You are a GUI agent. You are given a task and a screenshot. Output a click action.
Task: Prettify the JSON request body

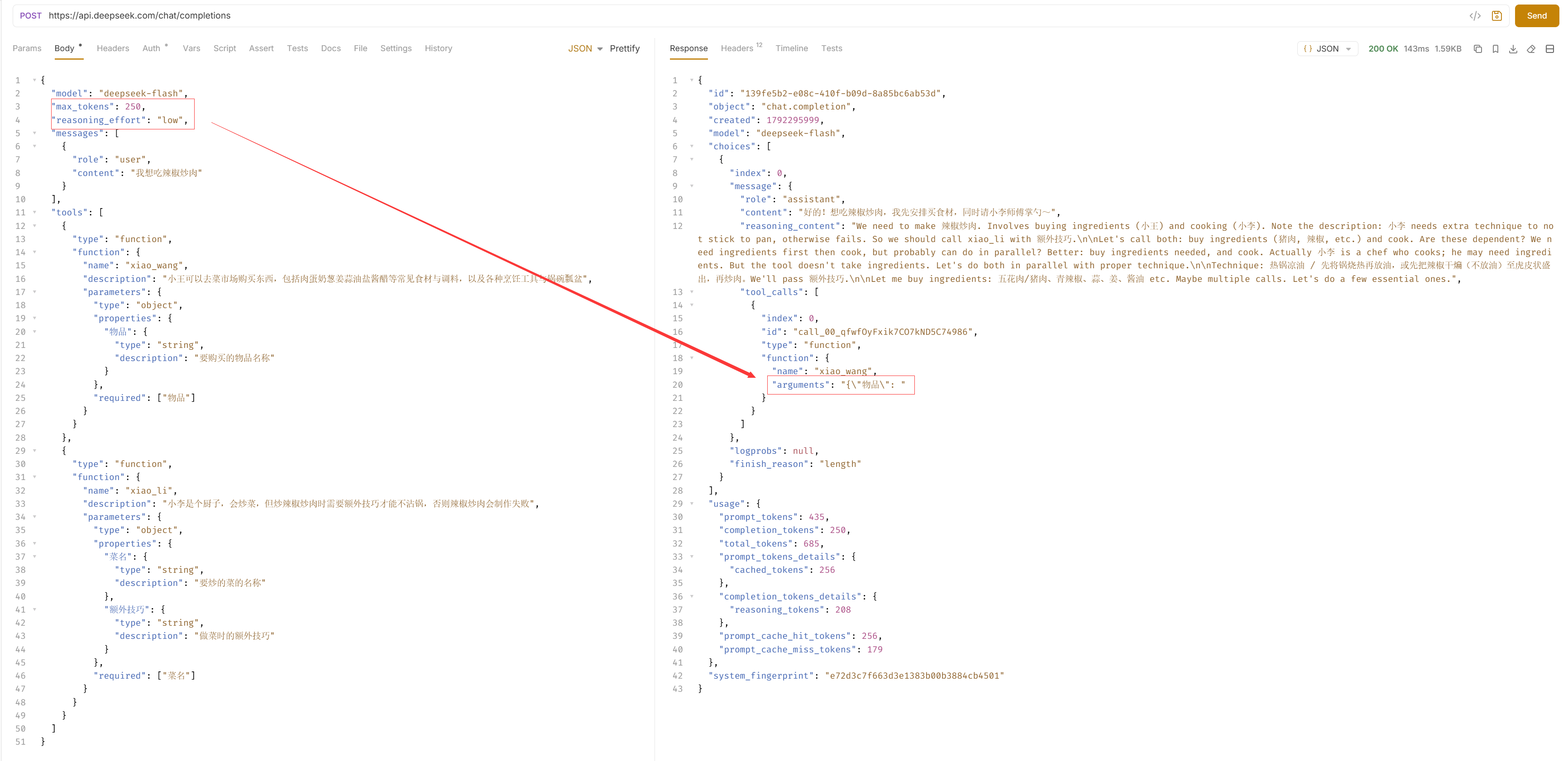click(625, 49)
